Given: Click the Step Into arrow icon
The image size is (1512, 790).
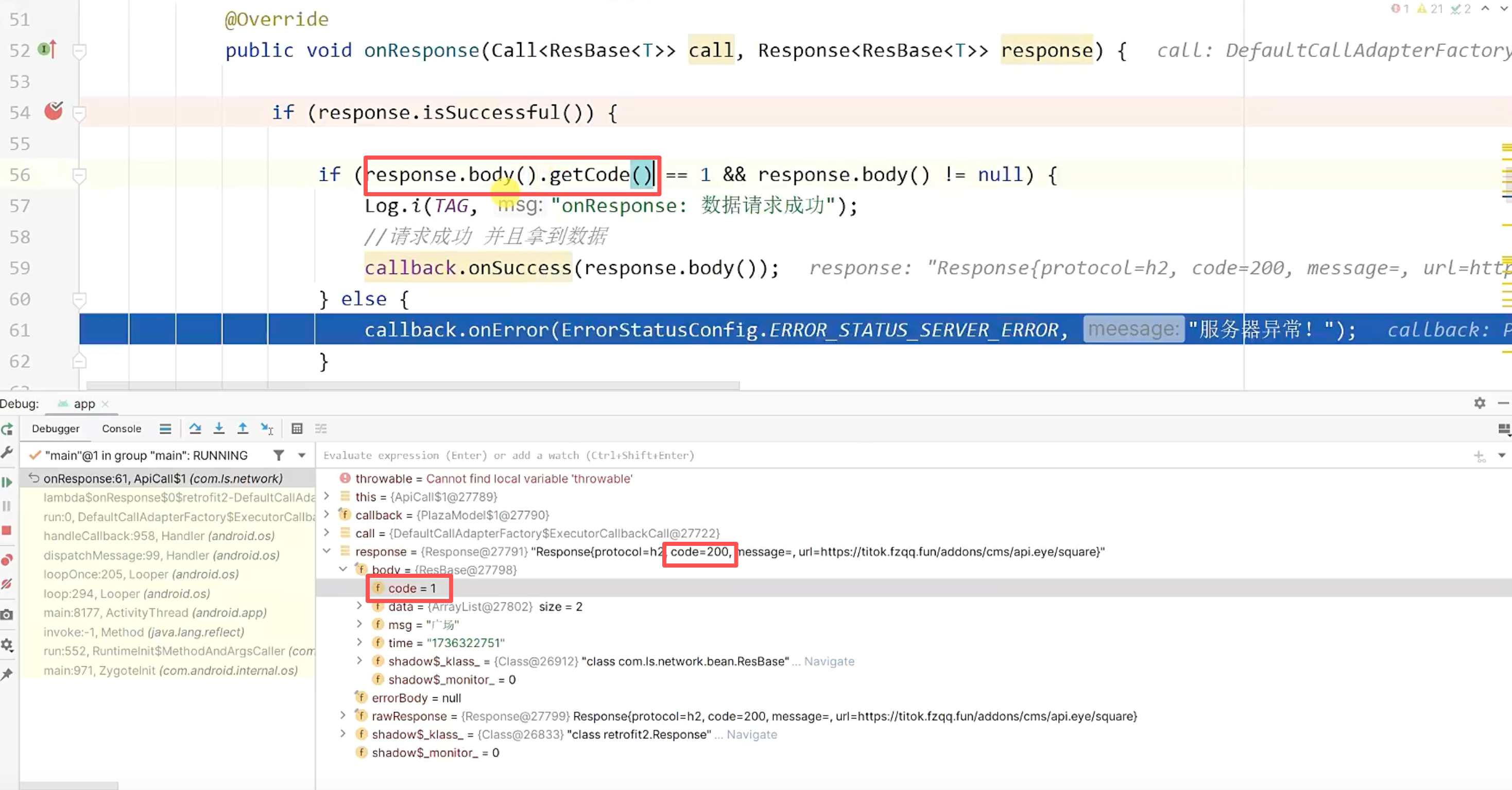Looking at the screenshot, I should [x=219, y=428].
